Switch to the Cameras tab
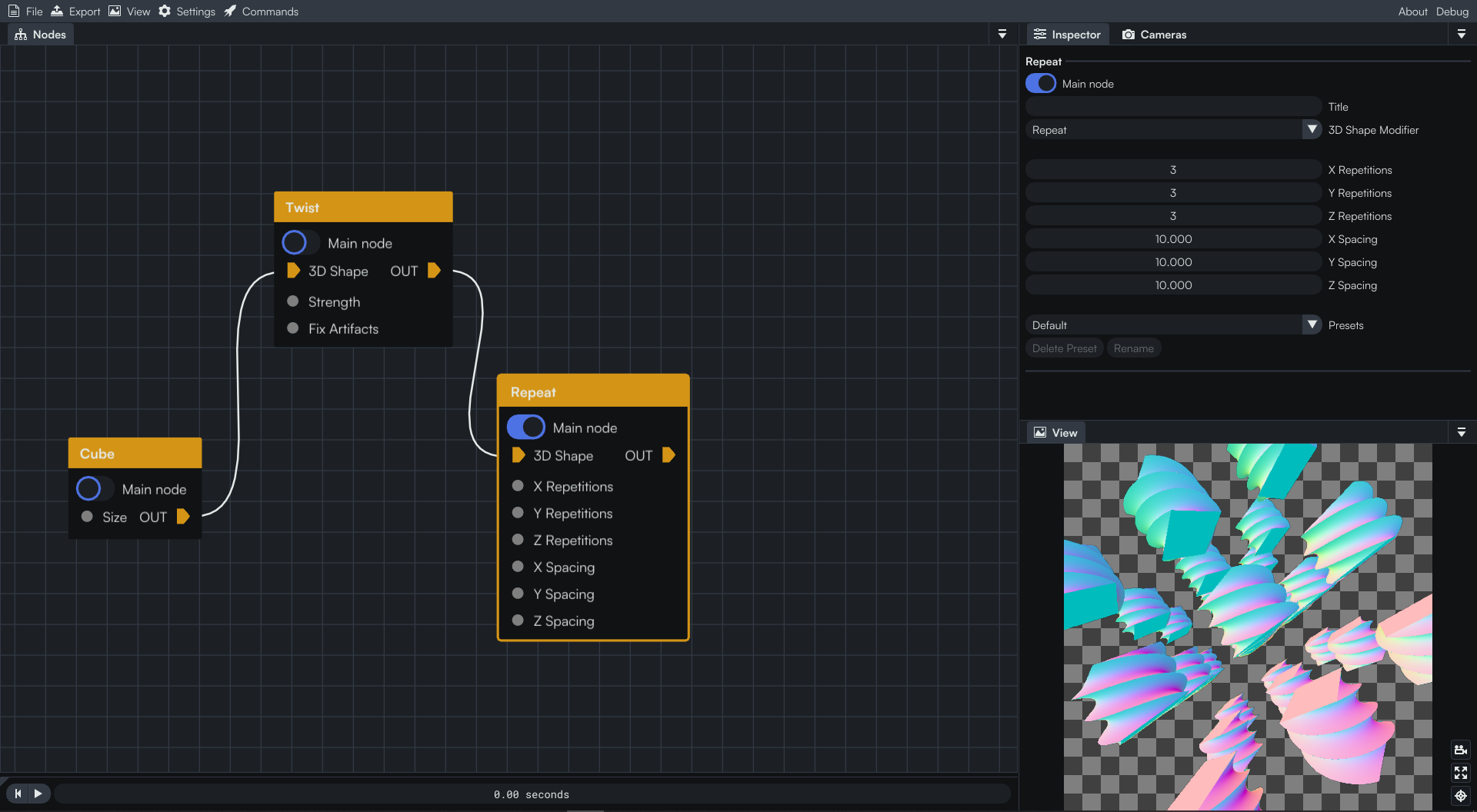1477x812 pixels. tap(1154, 35)
